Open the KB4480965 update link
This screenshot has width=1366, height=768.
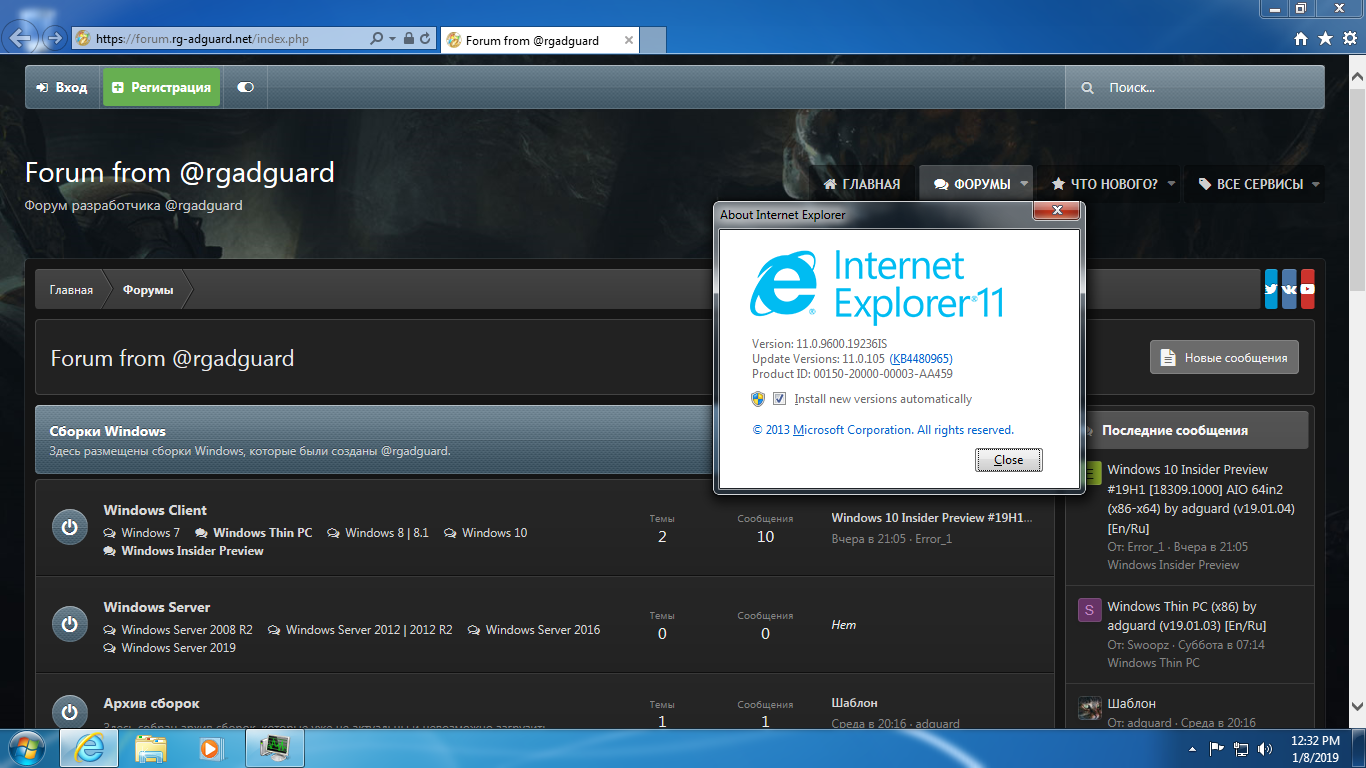(921, 359)
